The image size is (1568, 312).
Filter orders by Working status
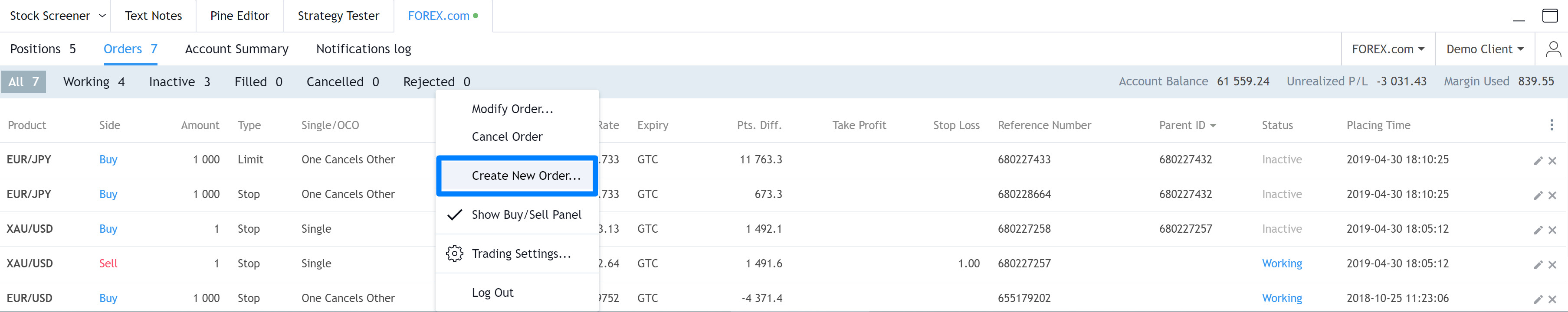coord(94,81)
